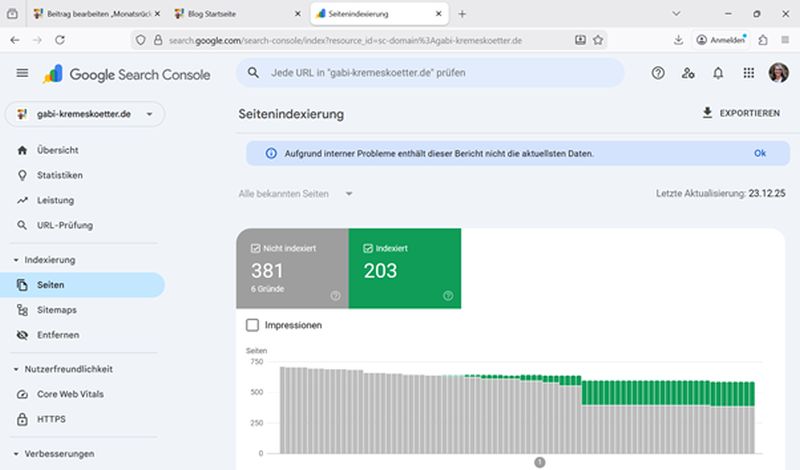Expand the Alle bekannten Seiten filter

click(296, 193)
